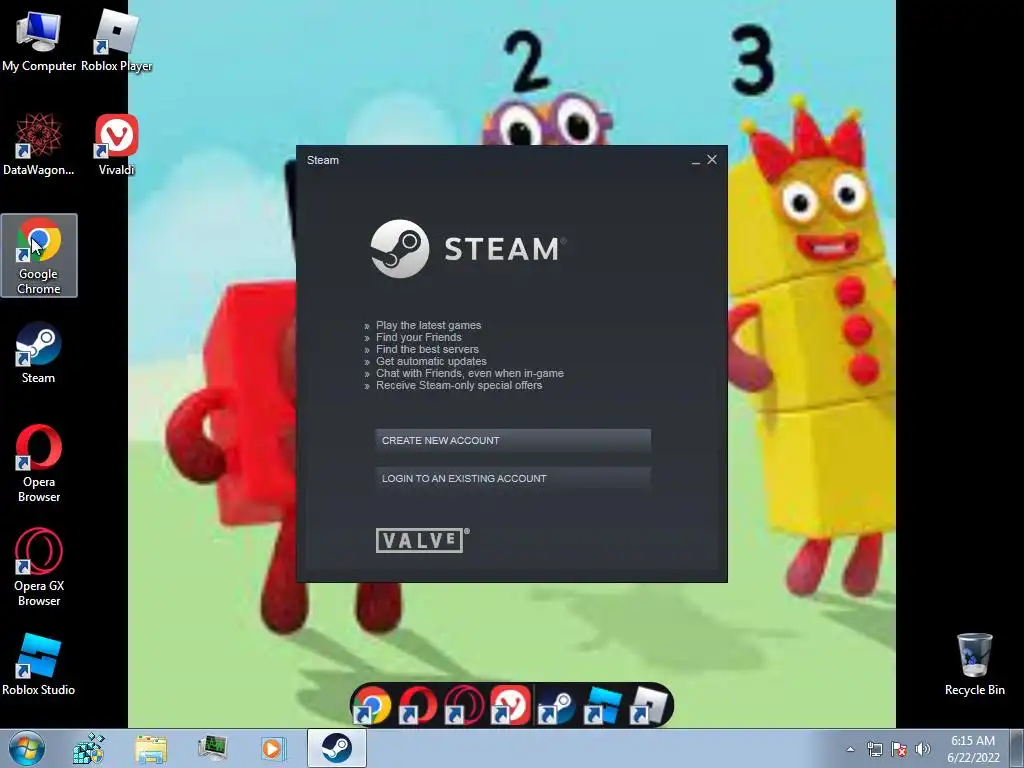
Task: Click the 'Find the best servers' line
Action: [427, 349]
